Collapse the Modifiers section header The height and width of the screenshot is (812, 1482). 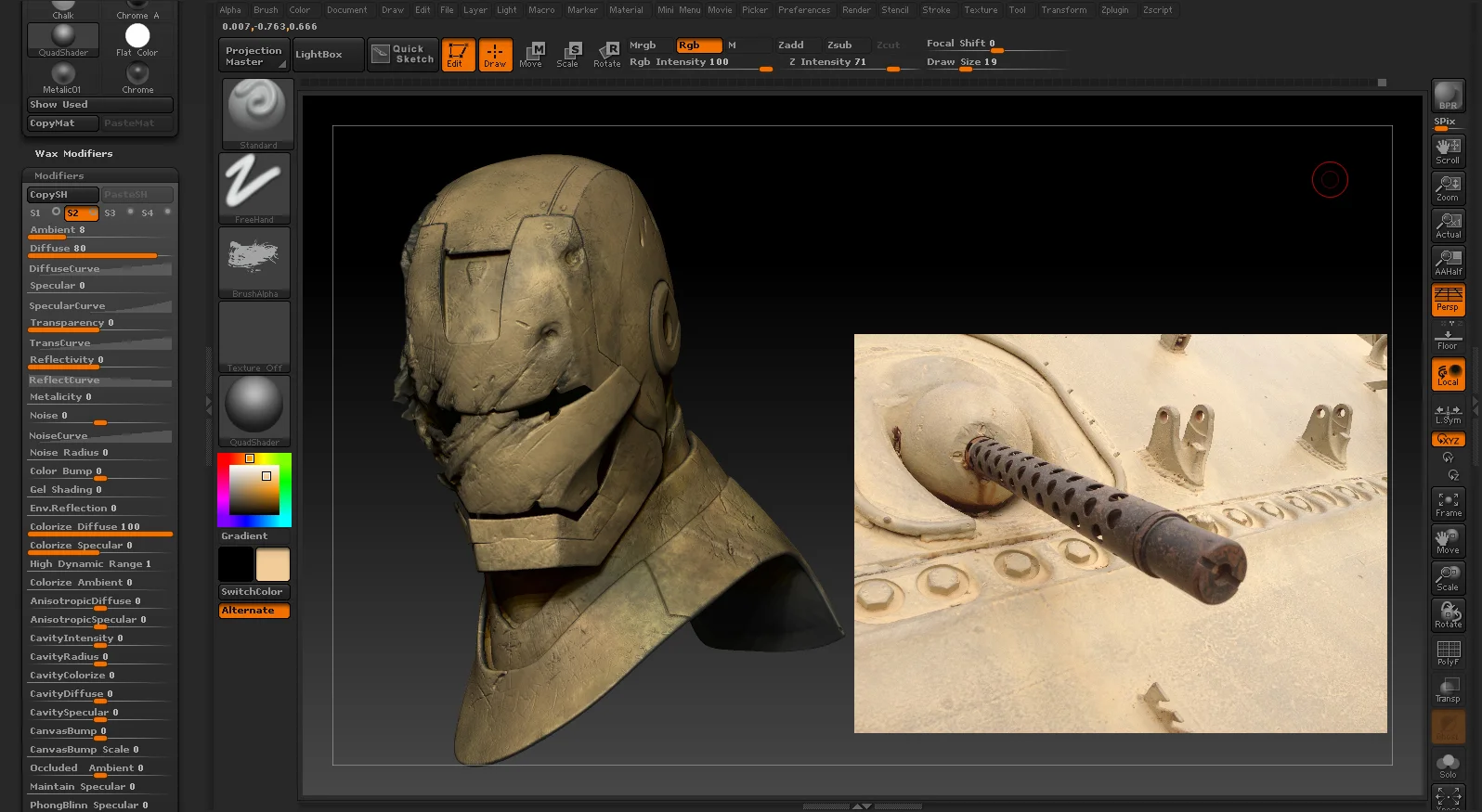click(59, 175)
